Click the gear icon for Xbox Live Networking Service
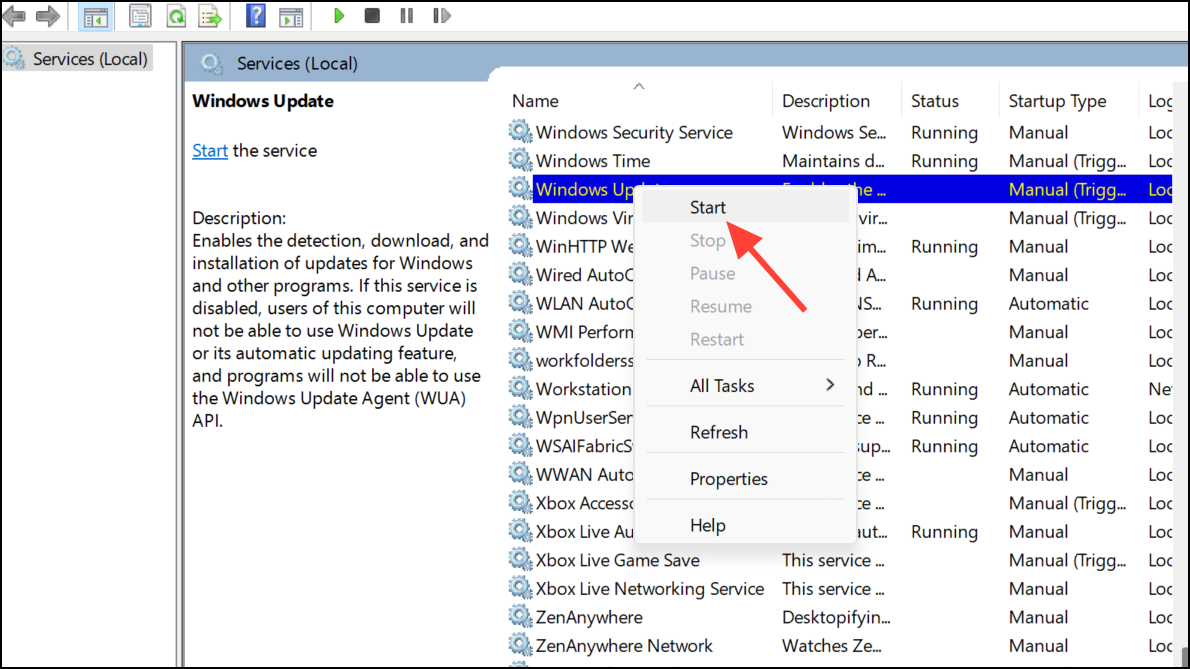Screen dimensions: 1190x669 520,588
